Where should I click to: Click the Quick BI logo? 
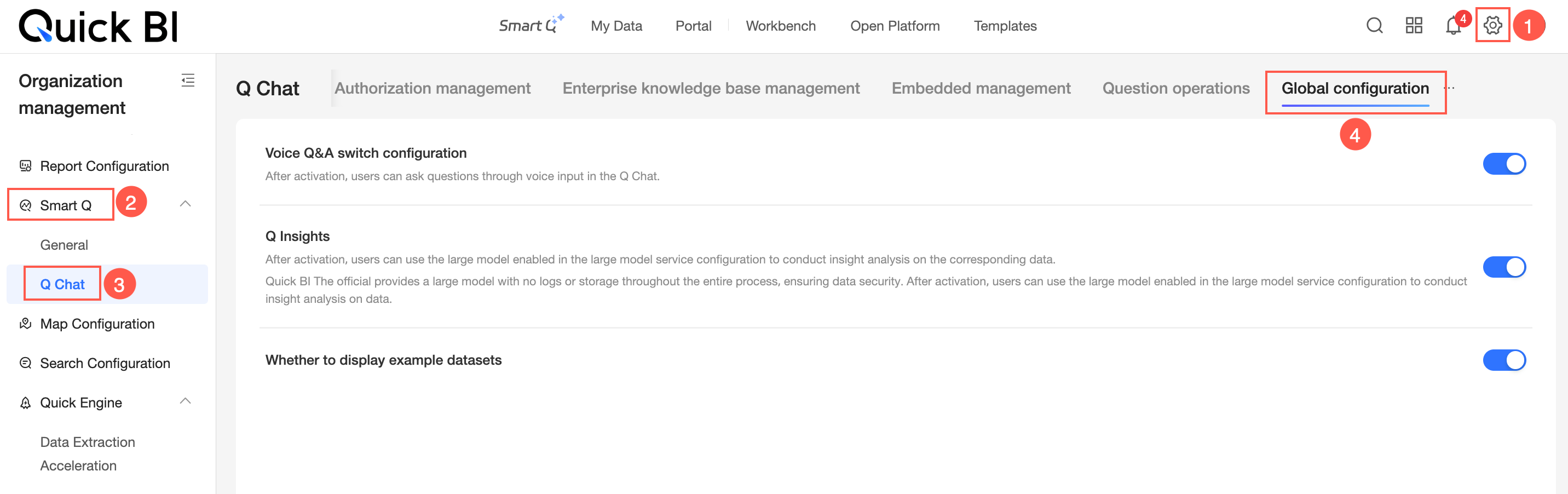[x=98, y=26]
